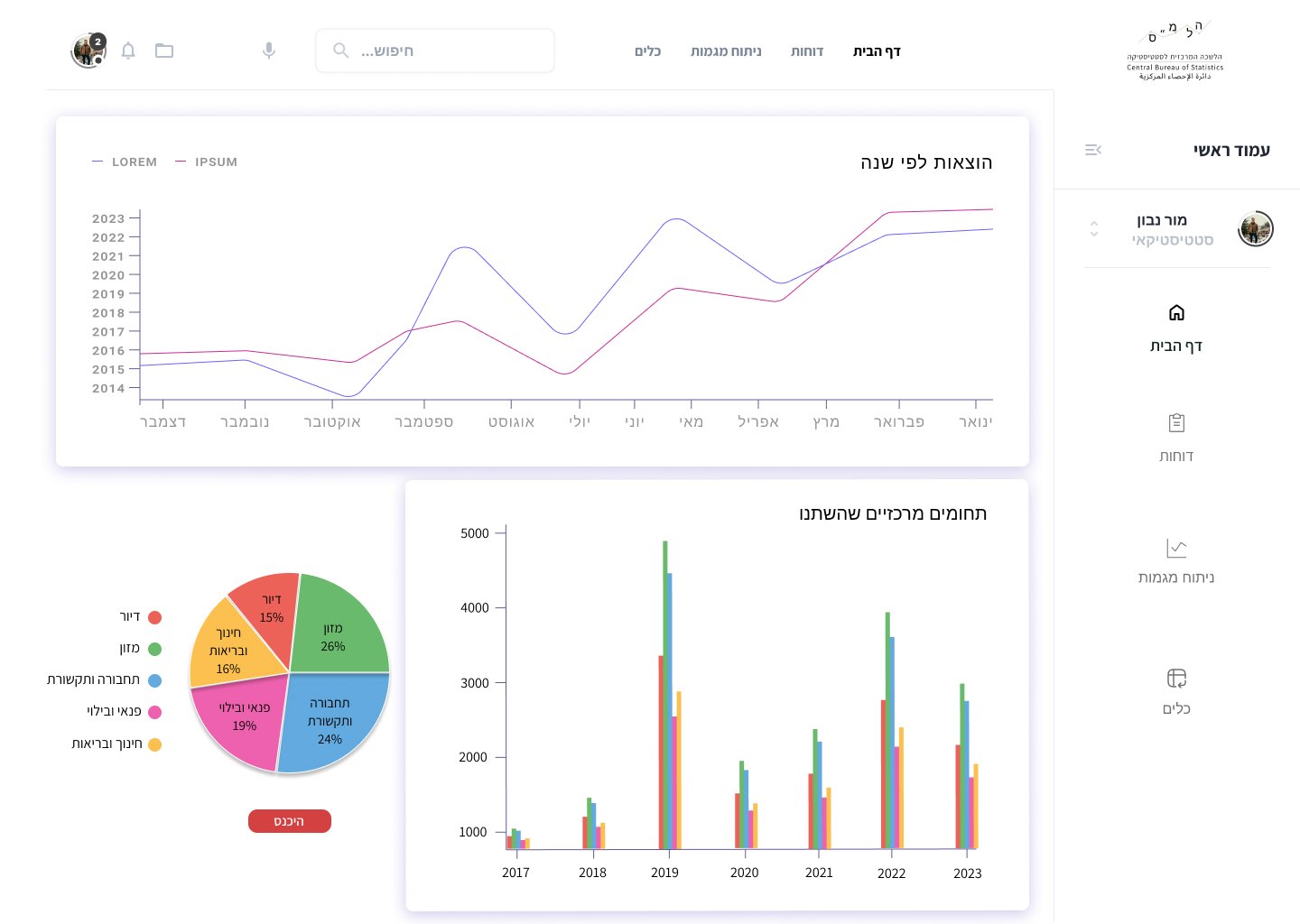Collapse the sidebar using menu icon

(x=1093, y=150)
